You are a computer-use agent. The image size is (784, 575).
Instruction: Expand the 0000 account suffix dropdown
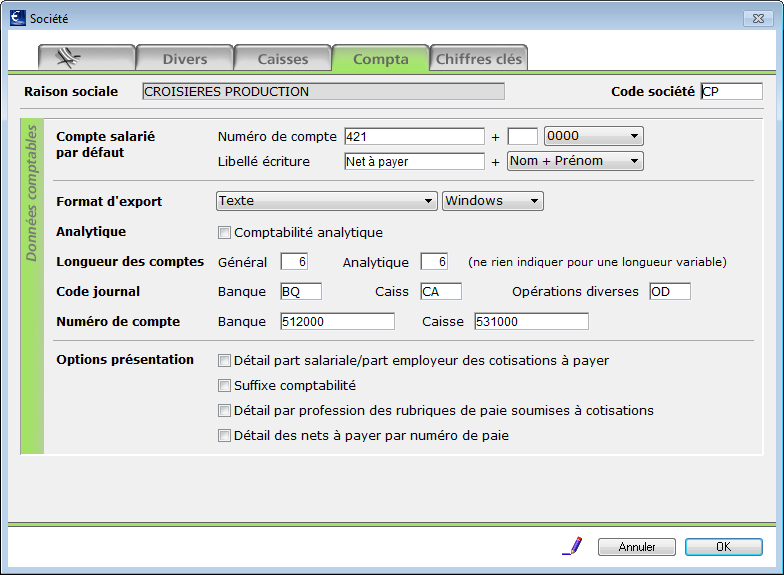click(x=593, y=136)
